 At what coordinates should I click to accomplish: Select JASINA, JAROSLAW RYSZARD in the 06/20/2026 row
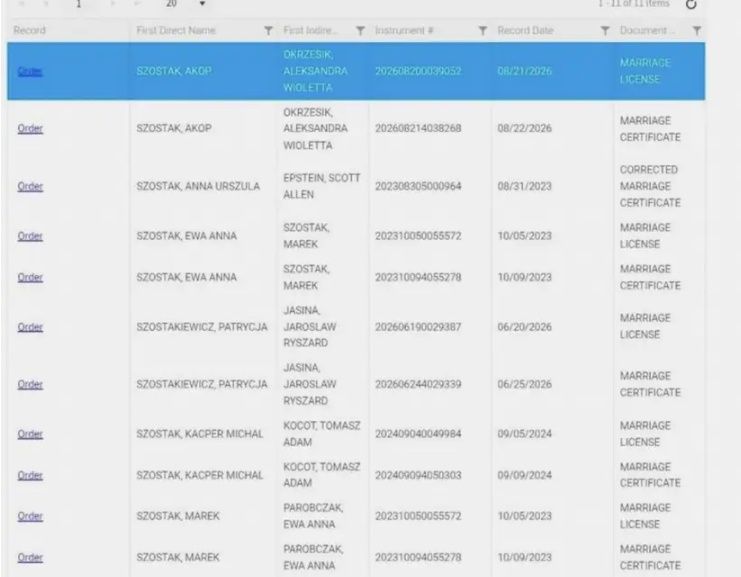[310, 327]
